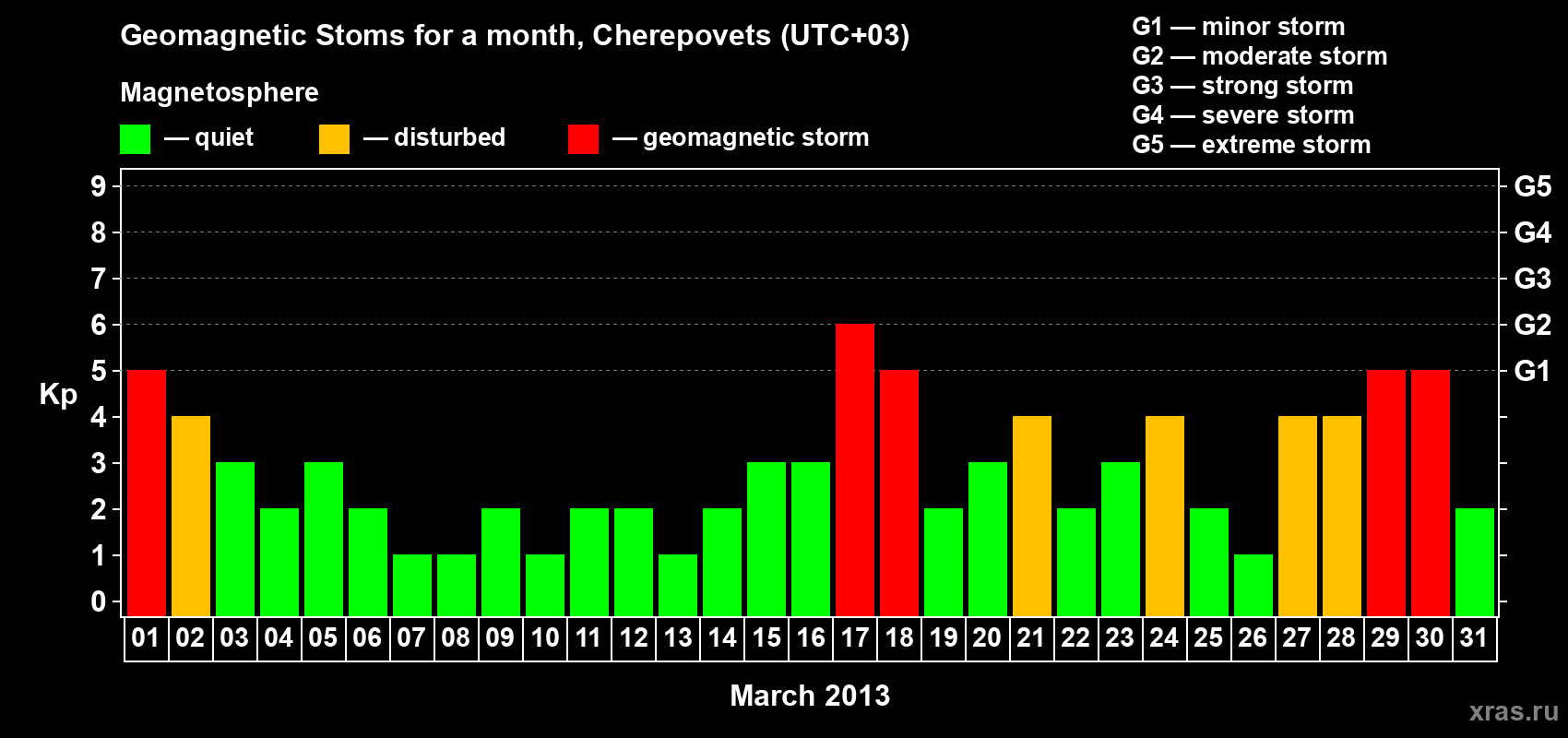Image resolution: width=1568 pixels, height=738 pixels.
Task: Click the xras.ru site credit
Action: tap(1514, 711)
